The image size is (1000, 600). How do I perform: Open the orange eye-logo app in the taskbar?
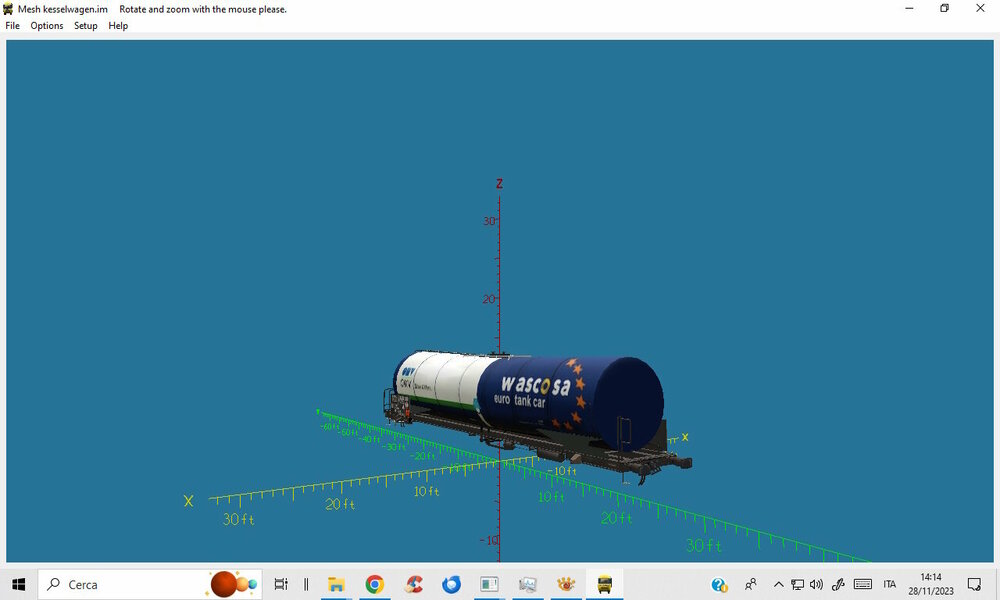(x=566, y=584)
